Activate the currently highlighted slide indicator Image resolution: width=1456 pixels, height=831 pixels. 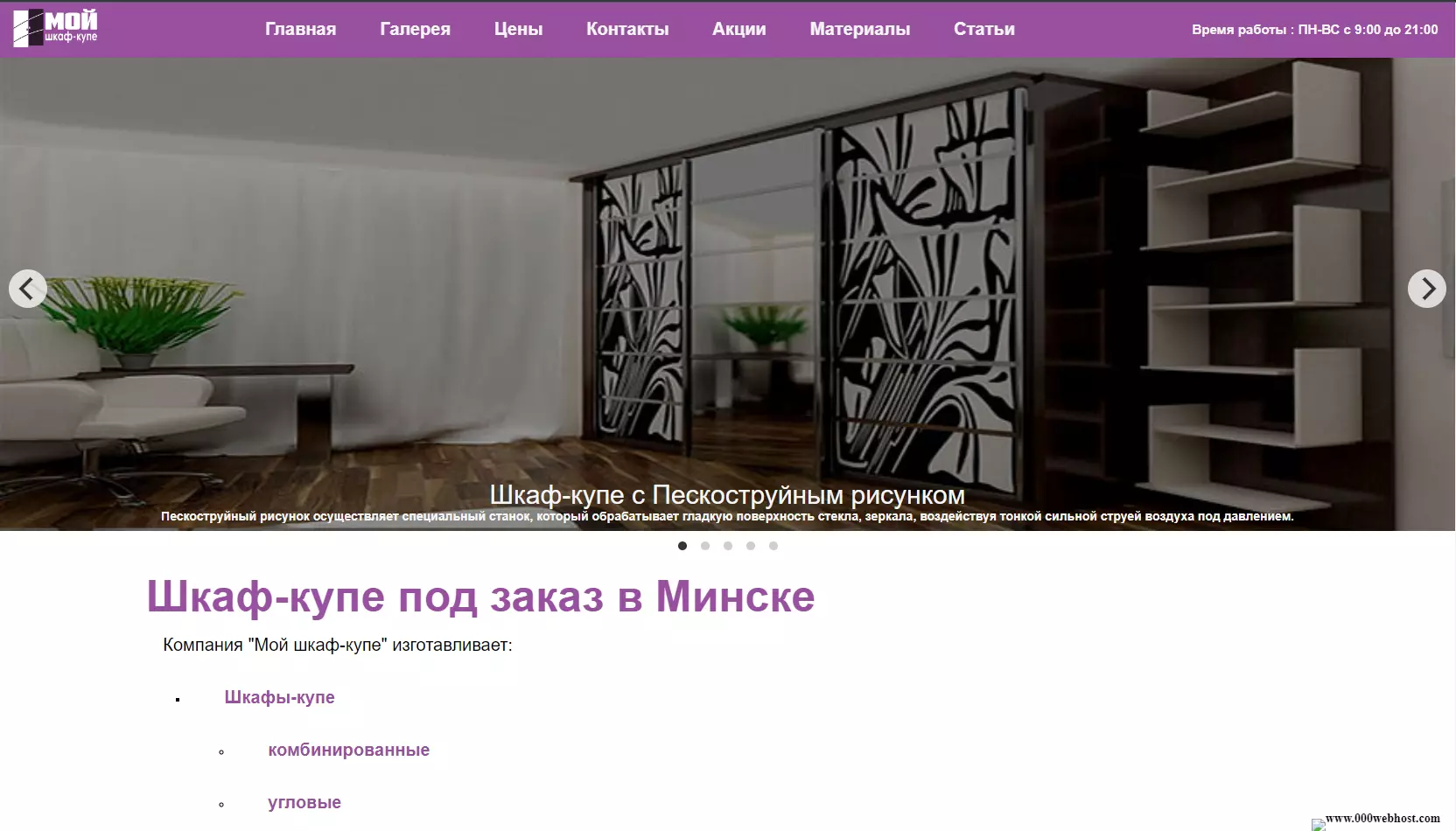(682, 545)
